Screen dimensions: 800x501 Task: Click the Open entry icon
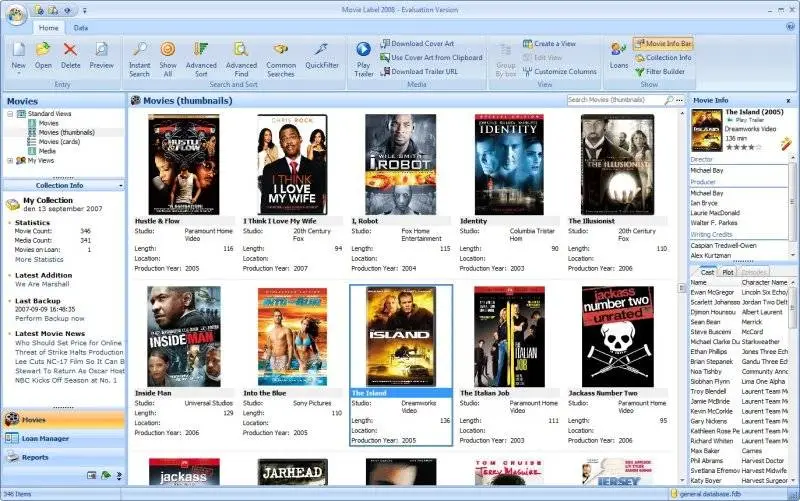click(x=43, y=50)
